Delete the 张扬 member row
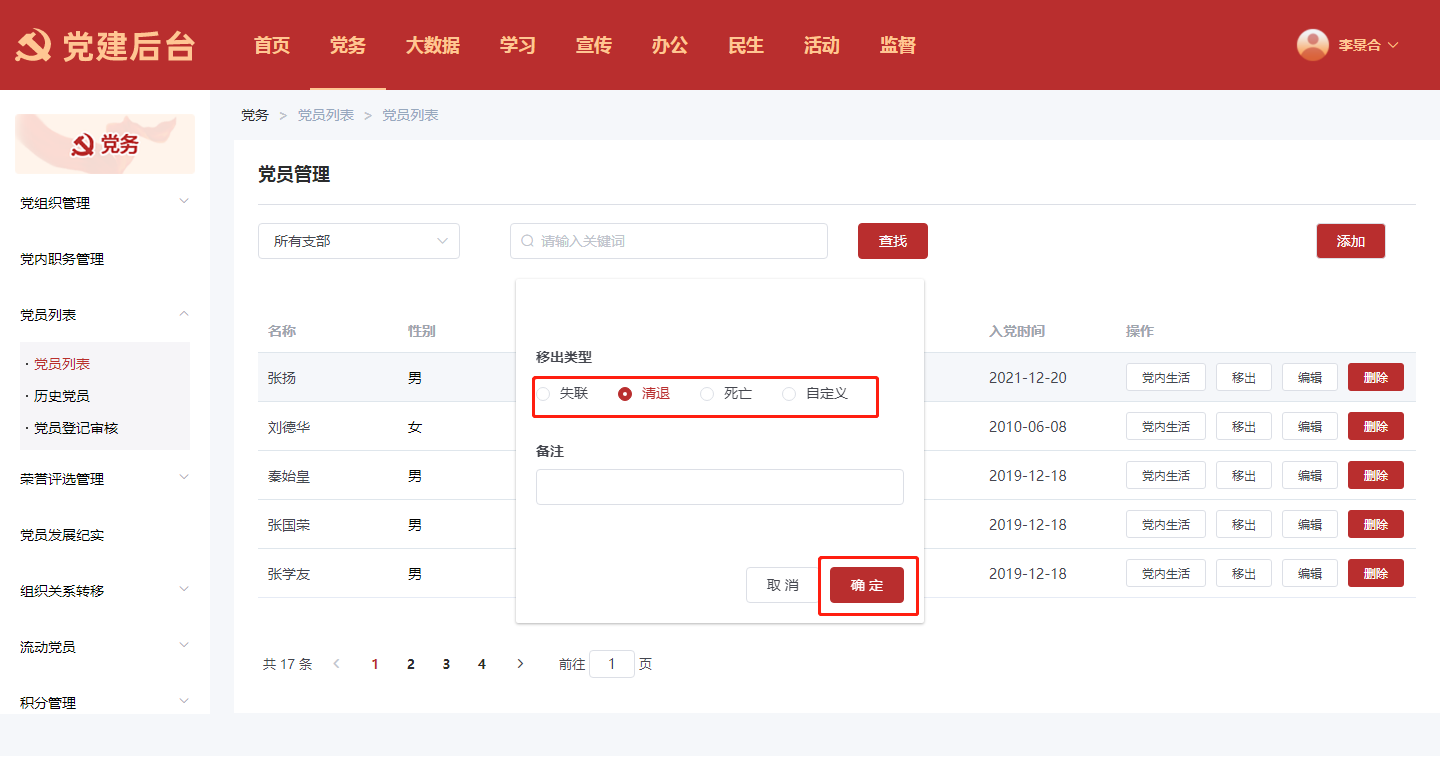This screenshot has width=1440, height=757. click(x=1375, y=377)
